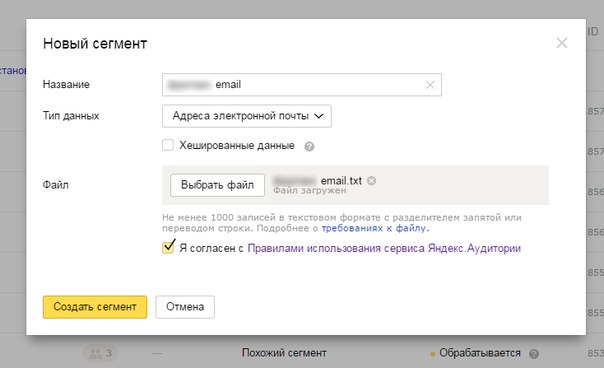Expand the Адреса электронной почты dropdown

(x=247, y=116)
